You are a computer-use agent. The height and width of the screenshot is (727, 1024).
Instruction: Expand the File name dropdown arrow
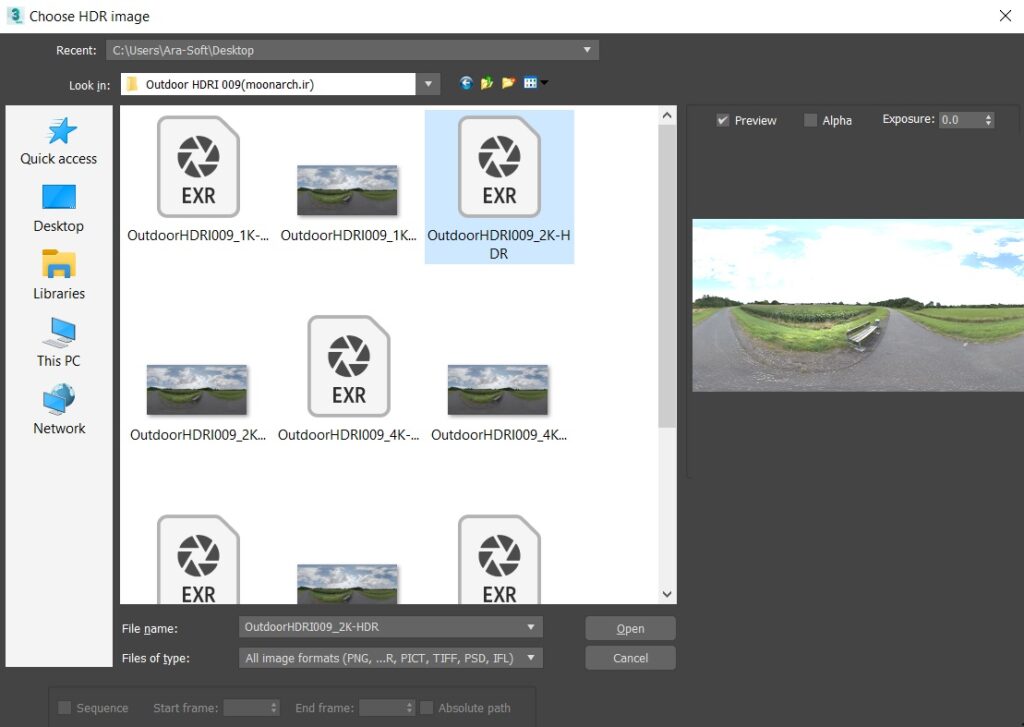click(531, 627)
